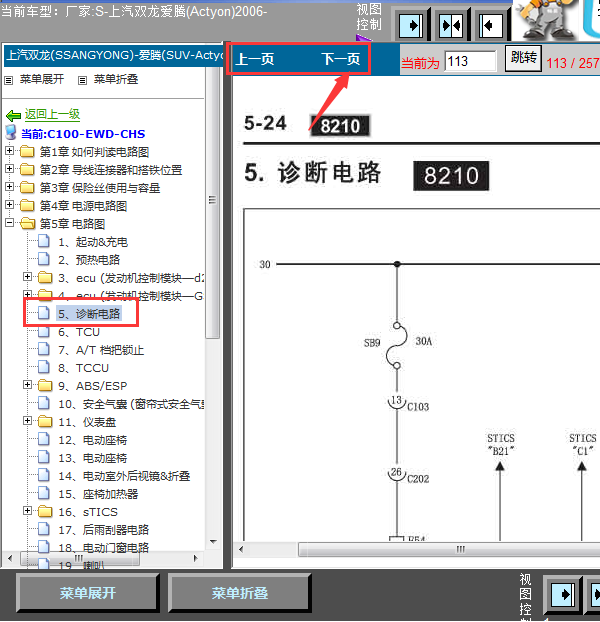Click the center split view control icon at top
This screenshot has width=600, height=622.
pos(451,26)
